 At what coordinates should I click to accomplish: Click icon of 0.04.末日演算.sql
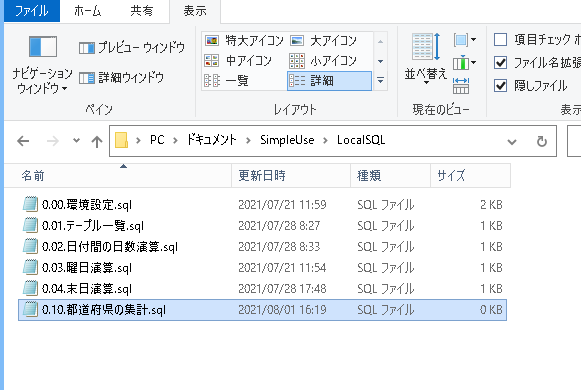tap(30, 288)
